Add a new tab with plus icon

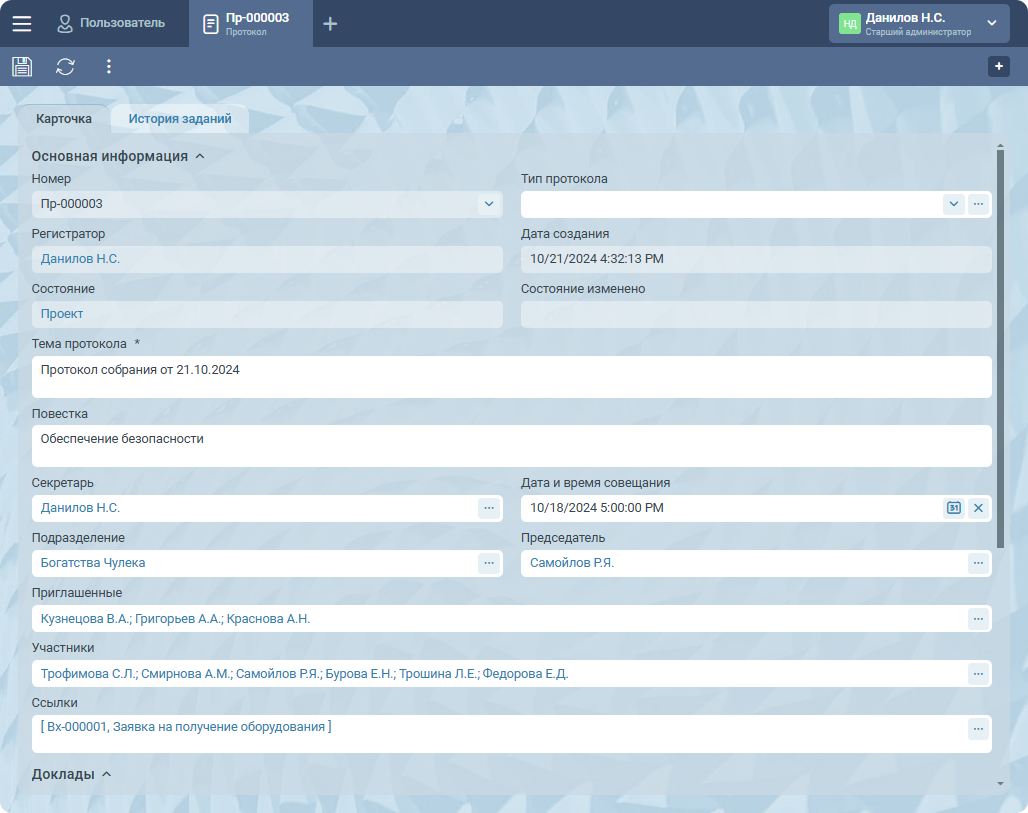(x=330, y=23)
